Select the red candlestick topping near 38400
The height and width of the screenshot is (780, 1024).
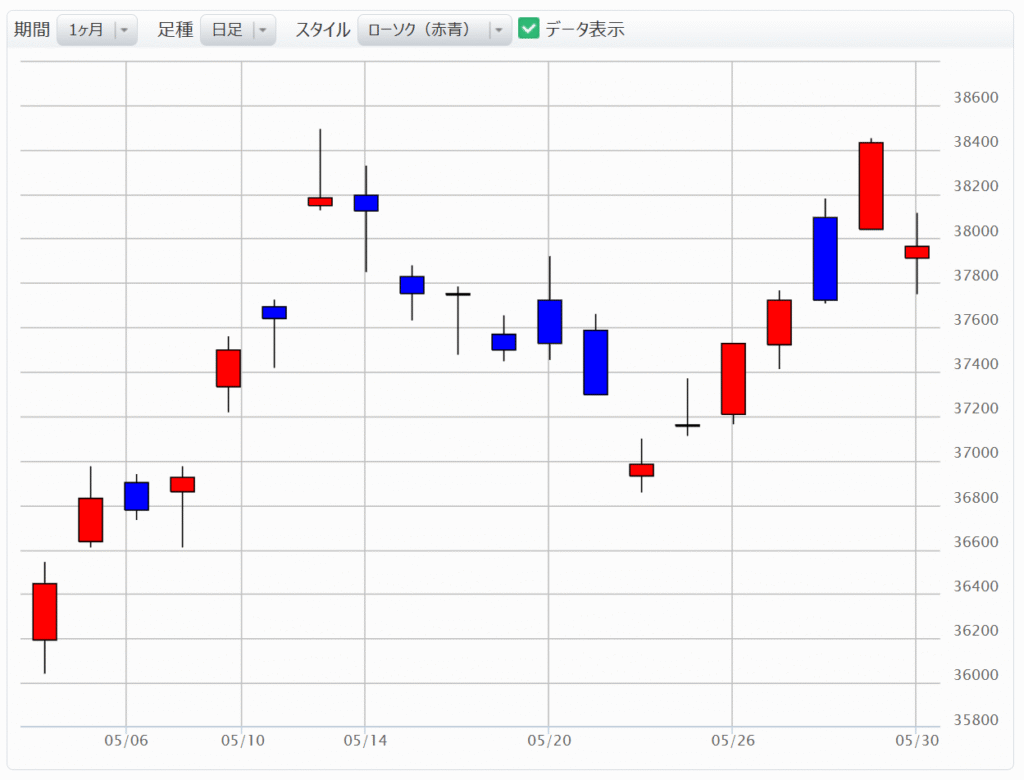[871, 186]
